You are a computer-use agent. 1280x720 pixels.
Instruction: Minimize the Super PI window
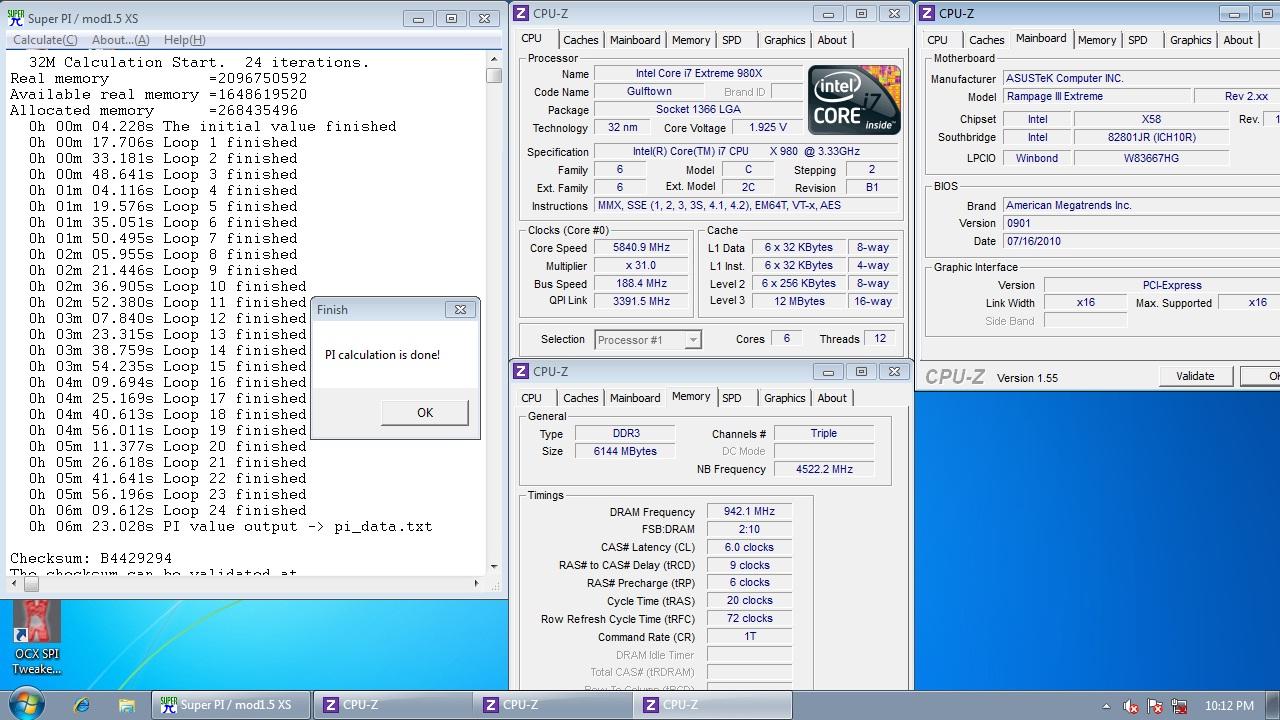[x=418, y=18]
